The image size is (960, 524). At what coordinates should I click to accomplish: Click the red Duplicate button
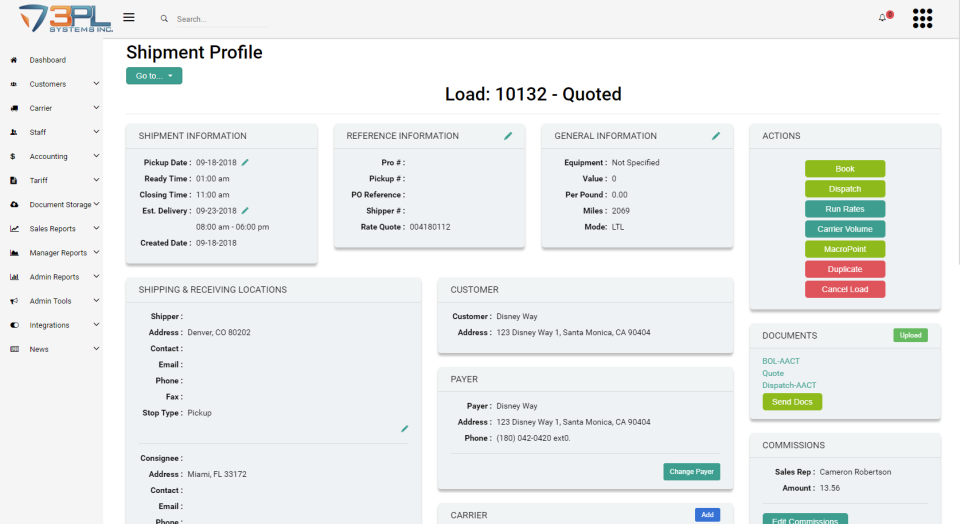point(845,269)
